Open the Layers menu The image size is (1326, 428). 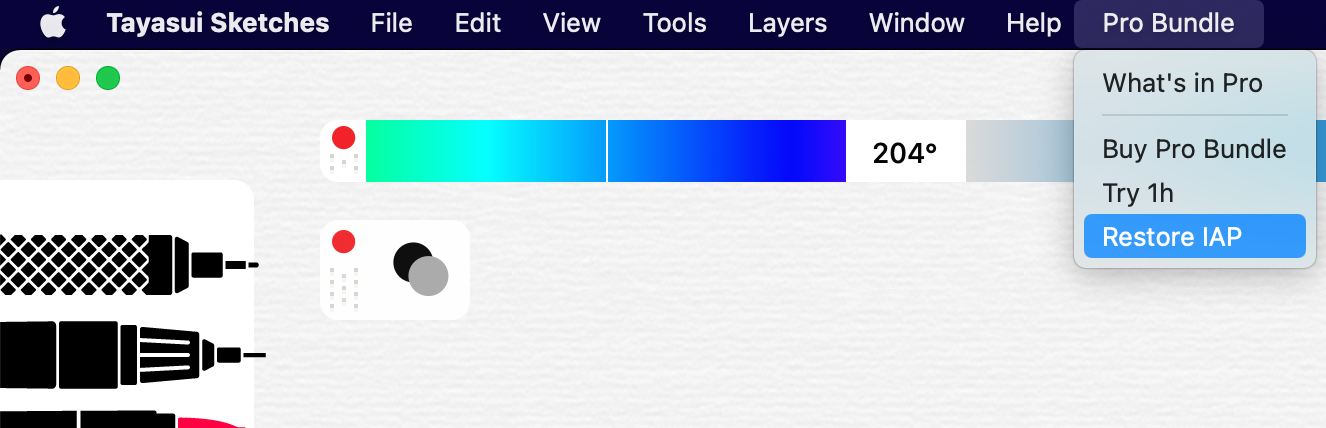(788, 23)
